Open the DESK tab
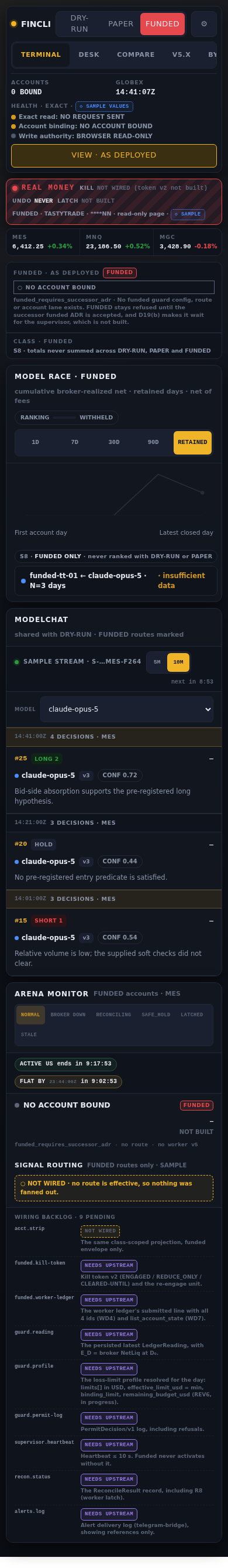Viewport: 228px width, 1568px height. (89, 55)
